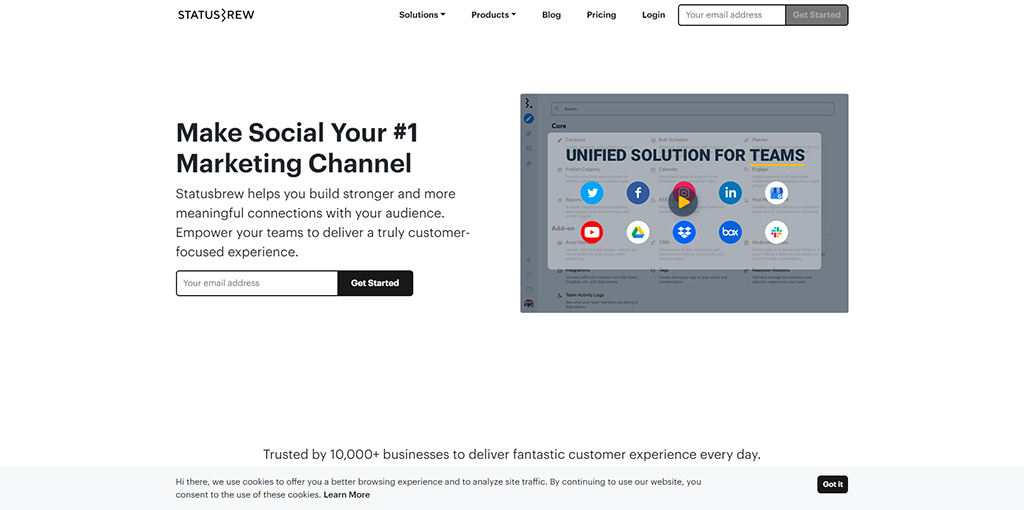Click the Statusbrew mark inside preview sidebar
The width and height of the screenshot is (1024, 510).
[529, 103]
